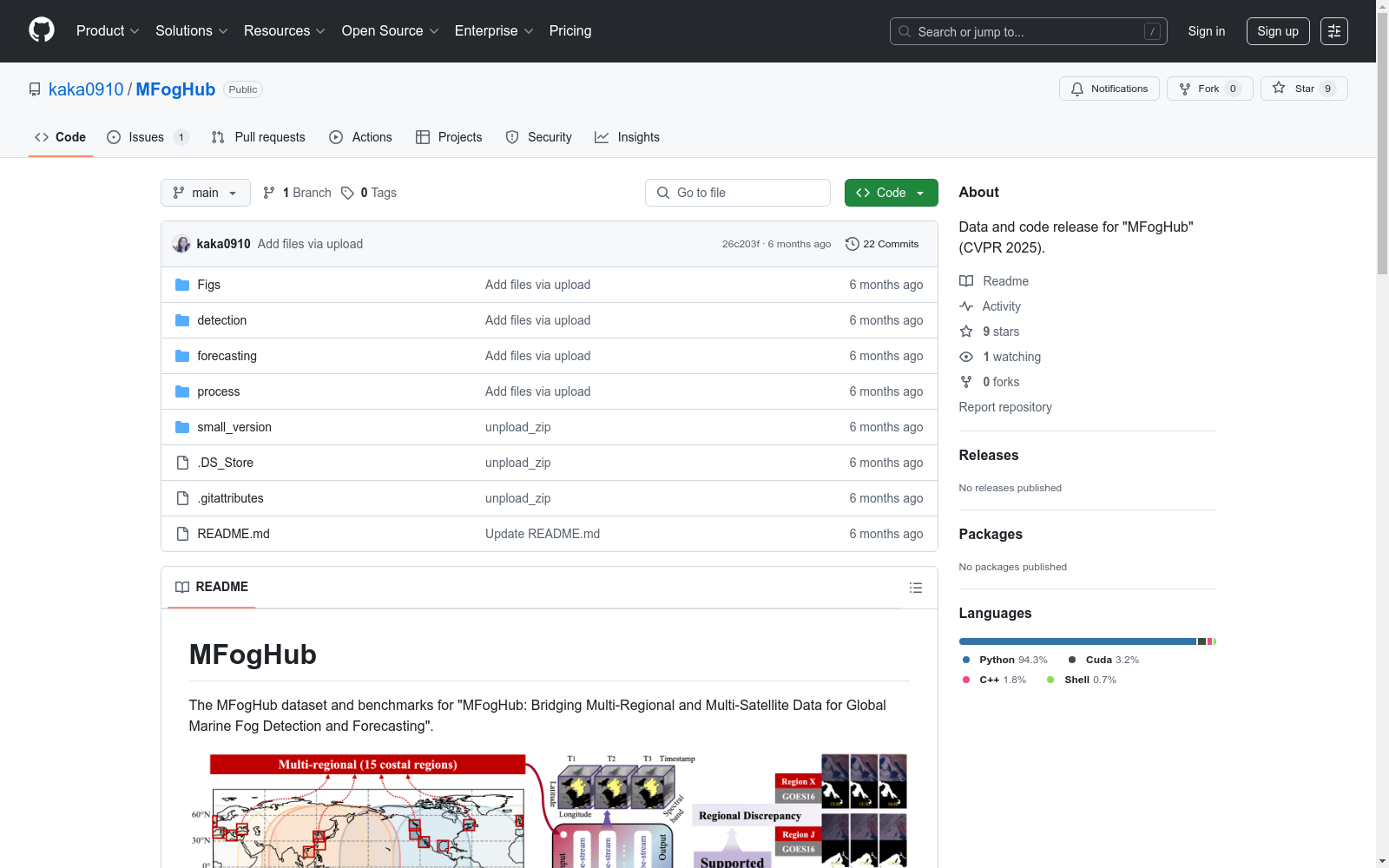1389x868 pixels.
Task: Switch to the Issues tab
Action: [148, 137]
